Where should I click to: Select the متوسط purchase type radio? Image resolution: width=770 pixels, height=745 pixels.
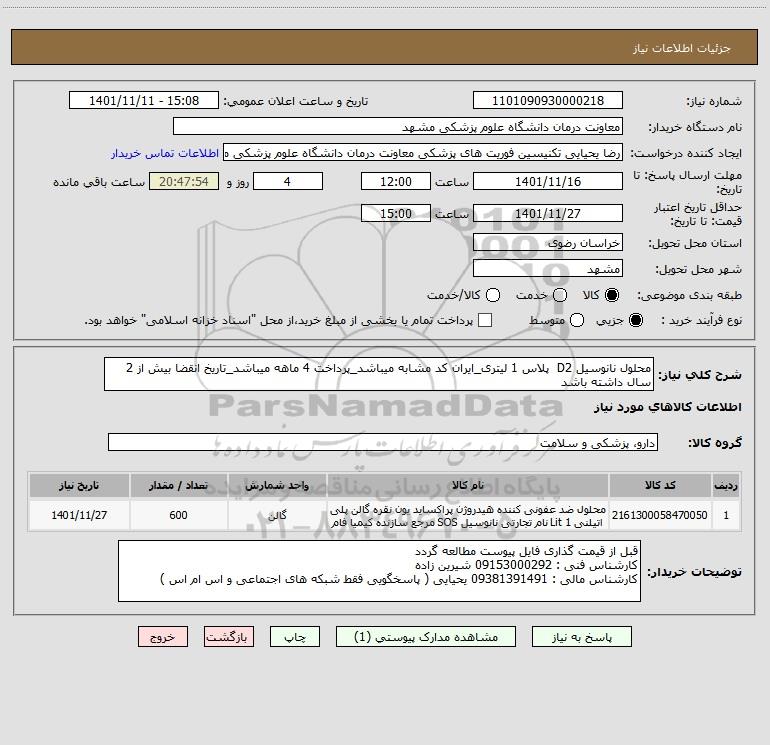[x=577, y=321]
